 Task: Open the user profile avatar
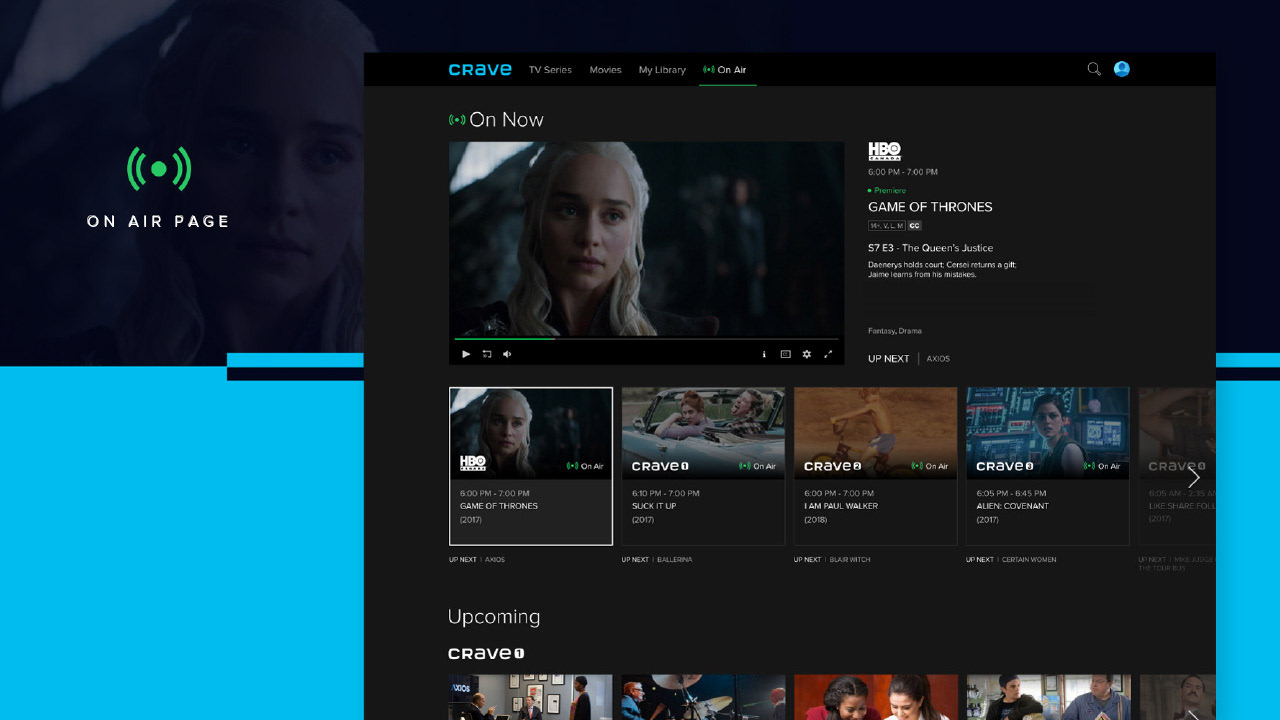pos(1122,69)
